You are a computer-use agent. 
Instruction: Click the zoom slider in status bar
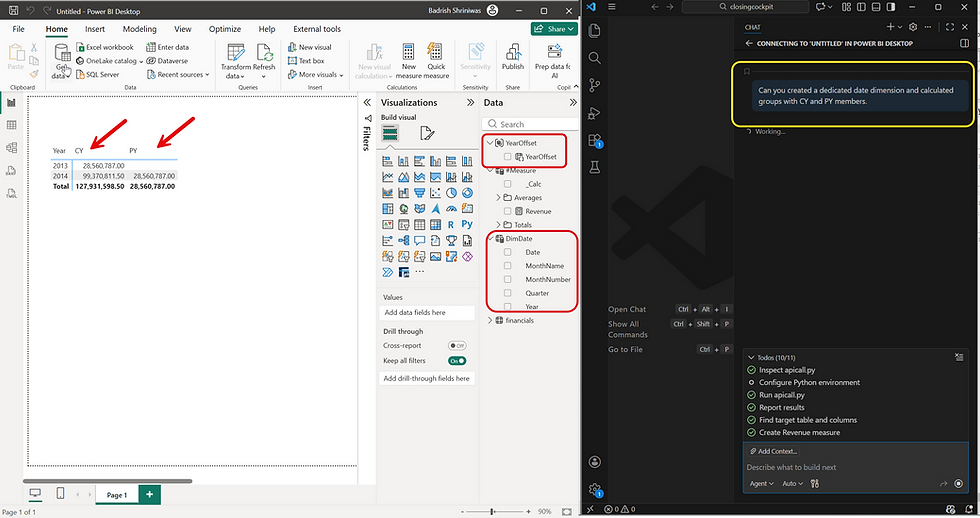(x=492, y=512)
